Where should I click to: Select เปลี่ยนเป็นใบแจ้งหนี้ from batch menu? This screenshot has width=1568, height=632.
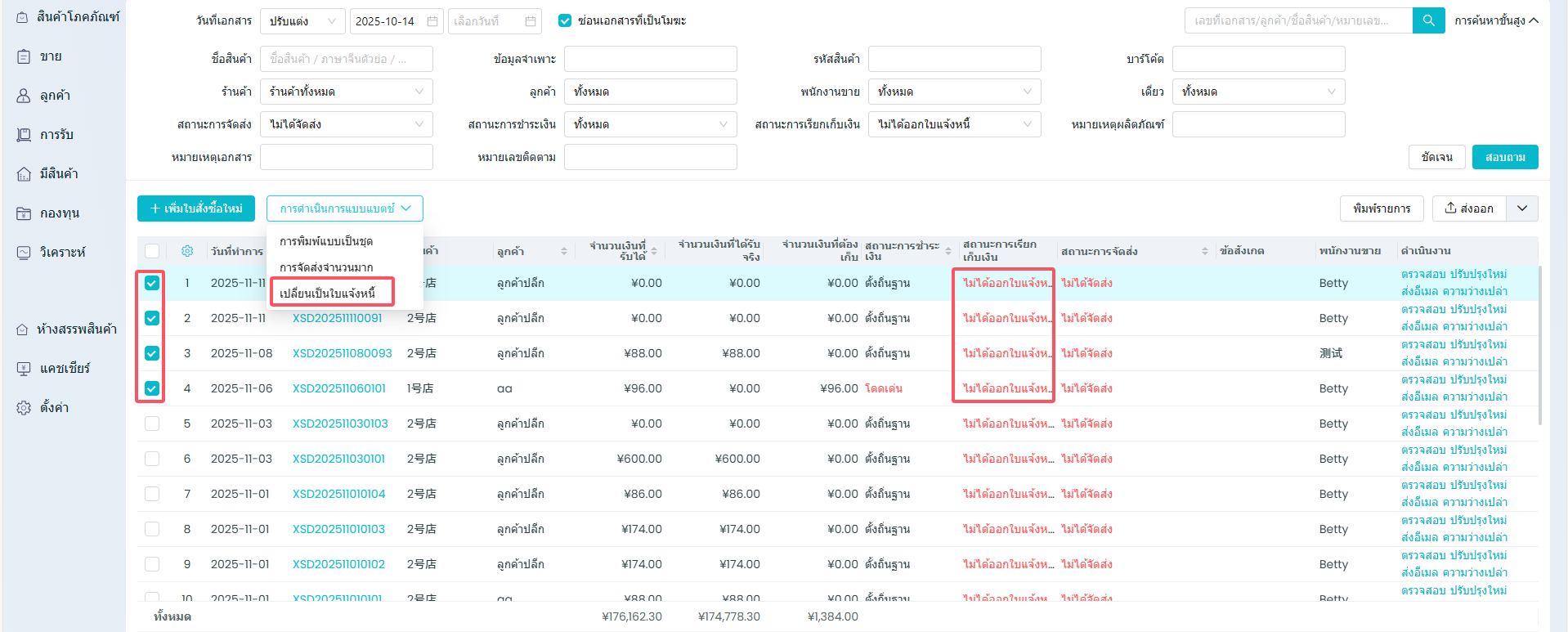[x=328, y=293]
